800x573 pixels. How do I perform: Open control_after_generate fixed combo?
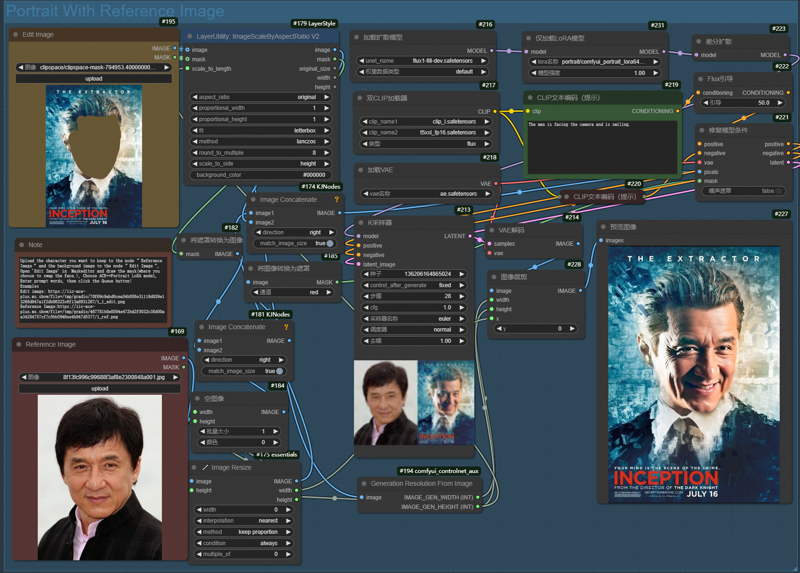point(414,285)
